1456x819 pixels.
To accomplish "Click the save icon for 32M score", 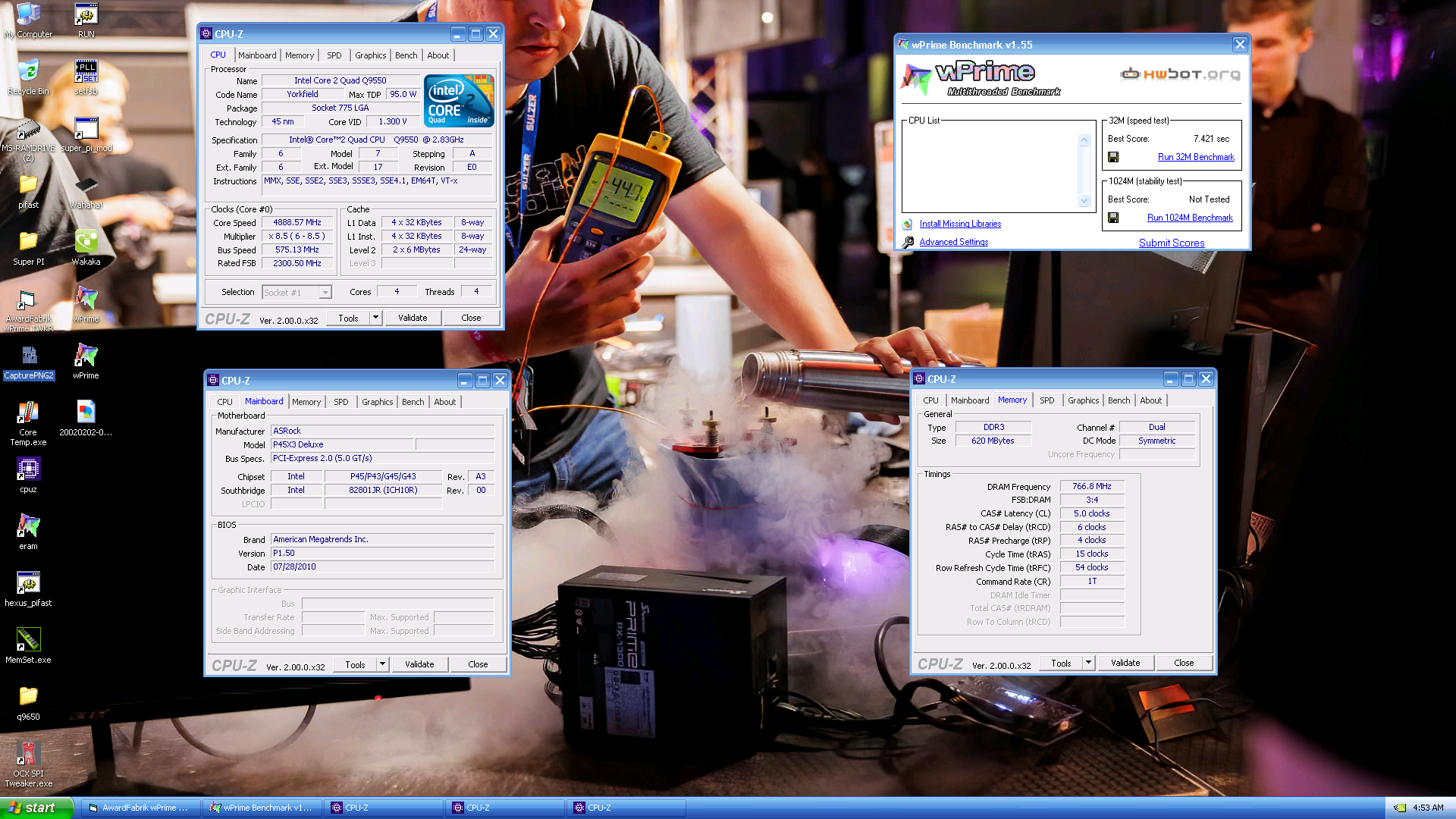I will pos(1113,157).
